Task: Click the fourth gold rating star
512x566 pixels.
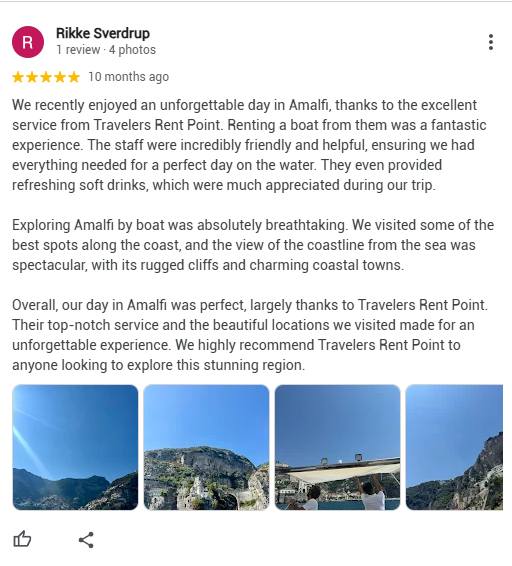Action: click(x=60, y=77)
